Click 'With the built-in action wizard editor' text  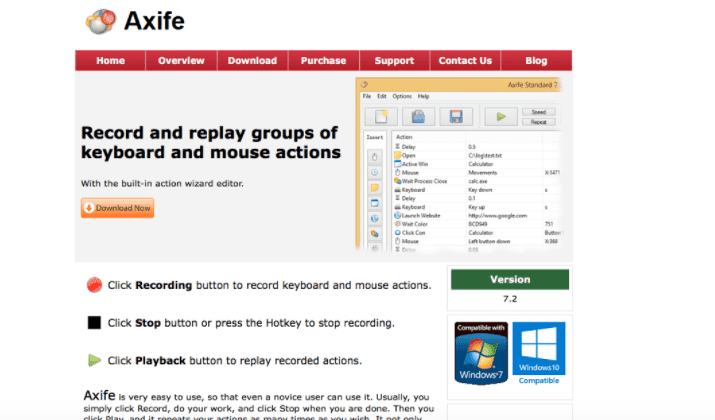coord(162,183)
